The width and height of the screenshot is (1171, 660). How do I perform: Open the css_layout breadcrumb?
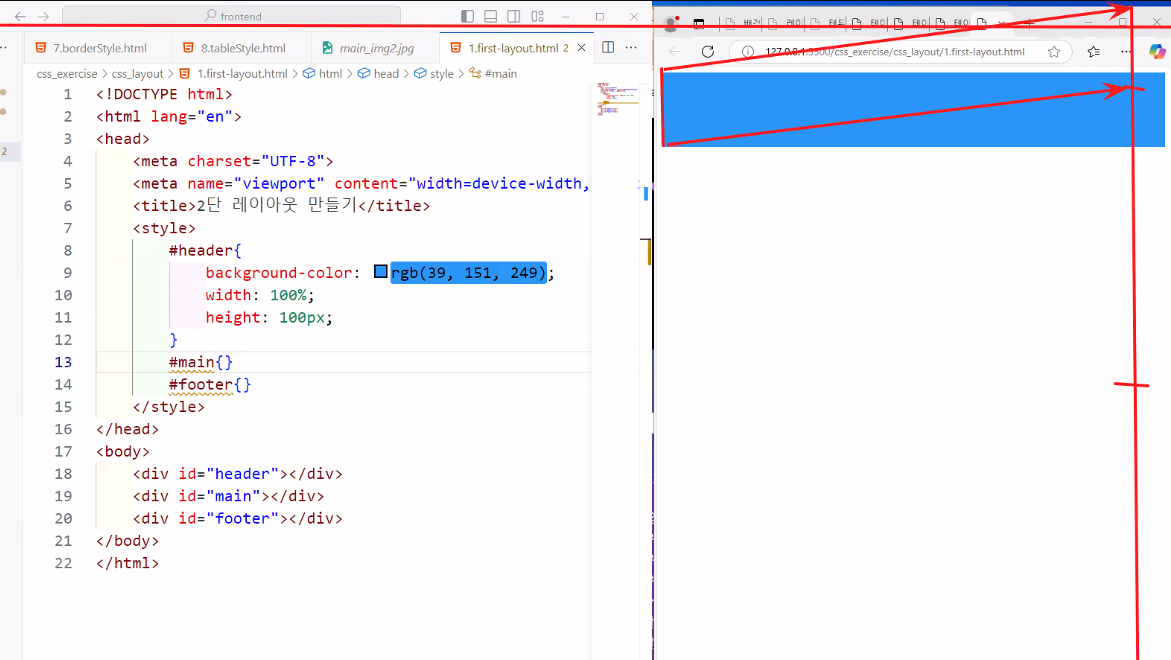click(x=137, y=73)
